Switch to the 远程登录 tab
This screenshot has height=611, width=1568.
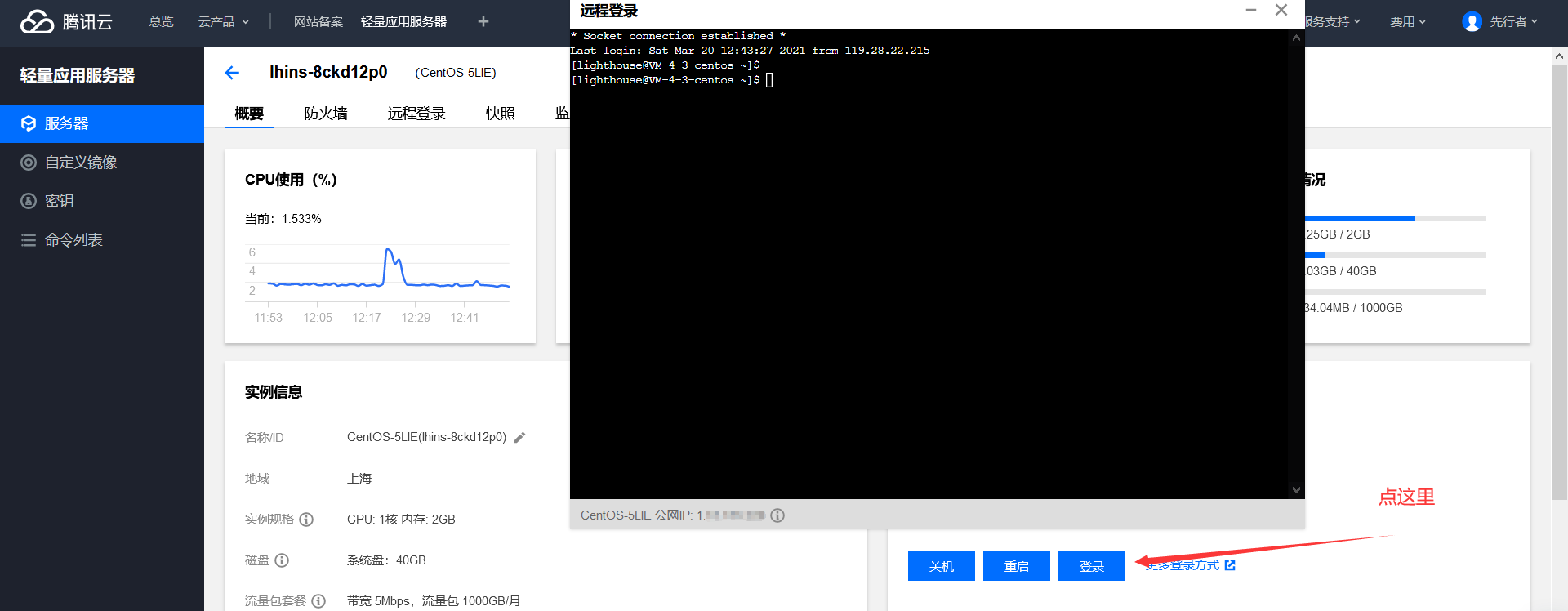click(416, 114)
